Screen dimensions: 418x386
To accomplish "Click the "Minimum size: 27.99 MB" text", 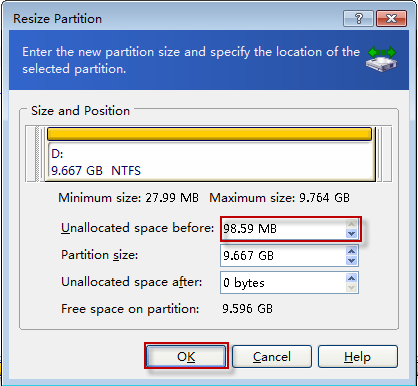I will (x=128, y=198).
